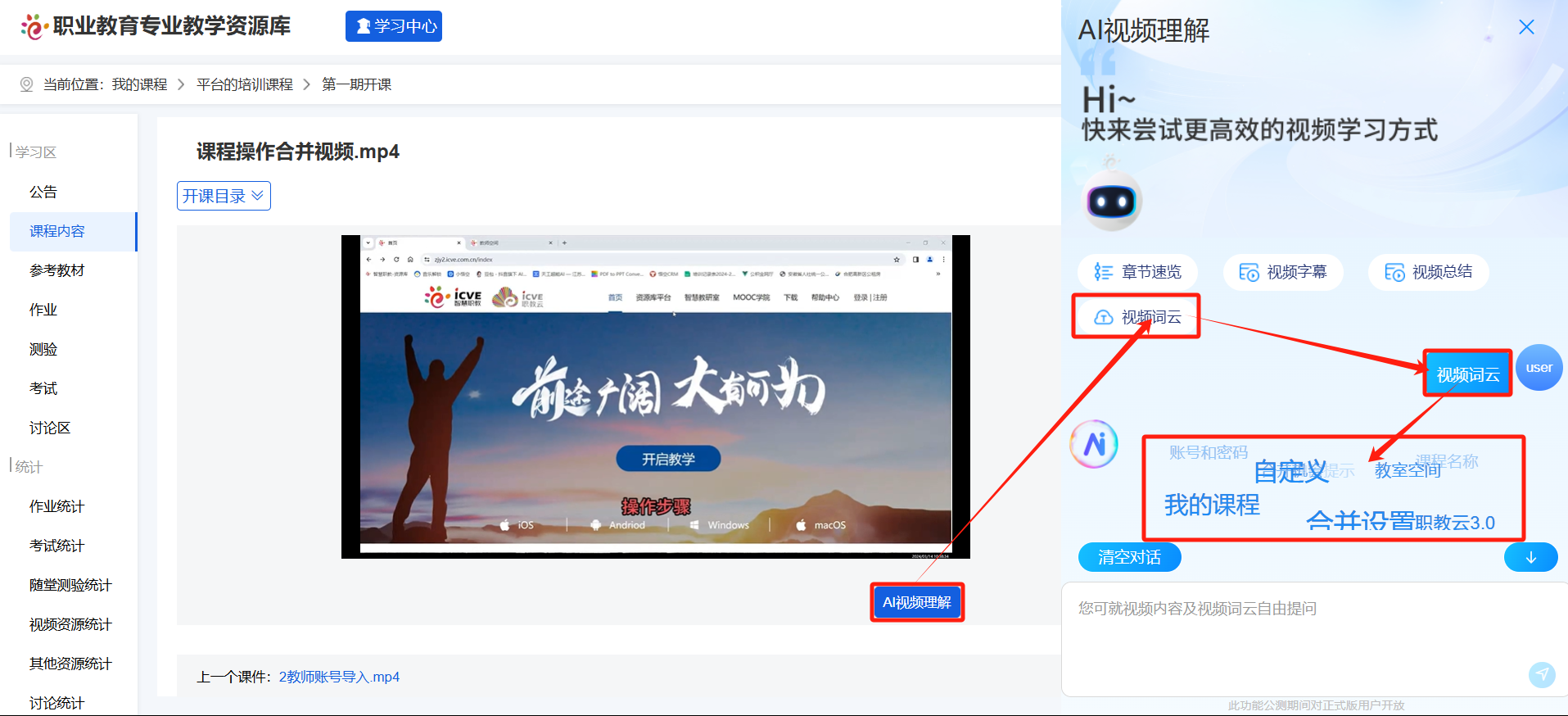Viewport: 1568px width, 716px height.
Task: Click the send message paper-plane icon
Action: tap(1541, 674)
